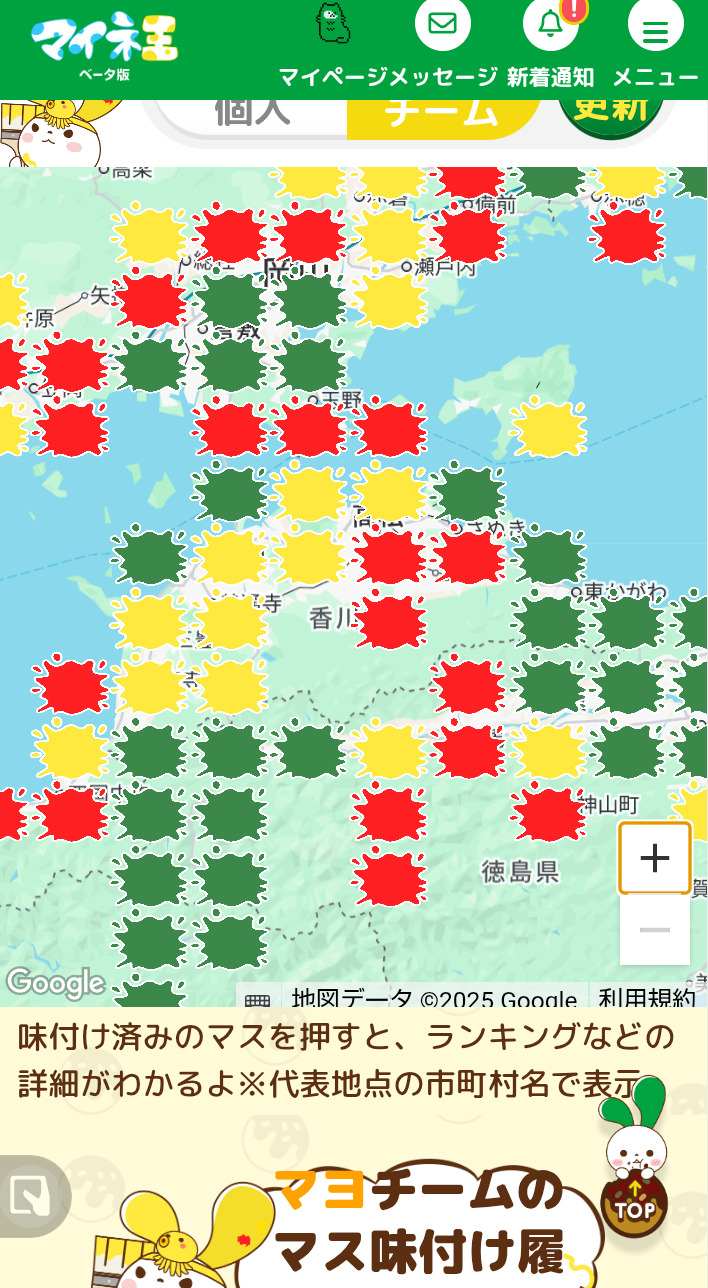Open Google logo link on map

[55, 984]
